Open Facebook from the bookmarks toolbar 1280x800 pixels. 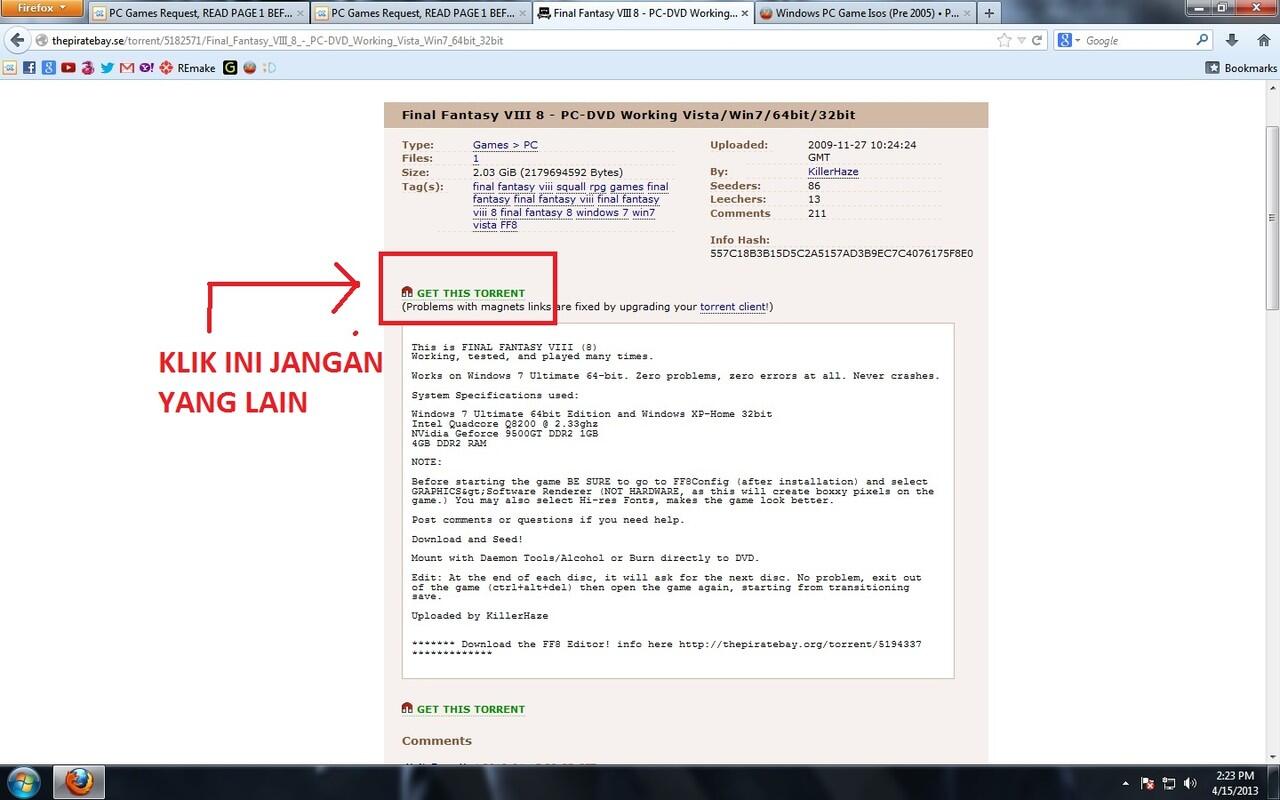(30, 67)
